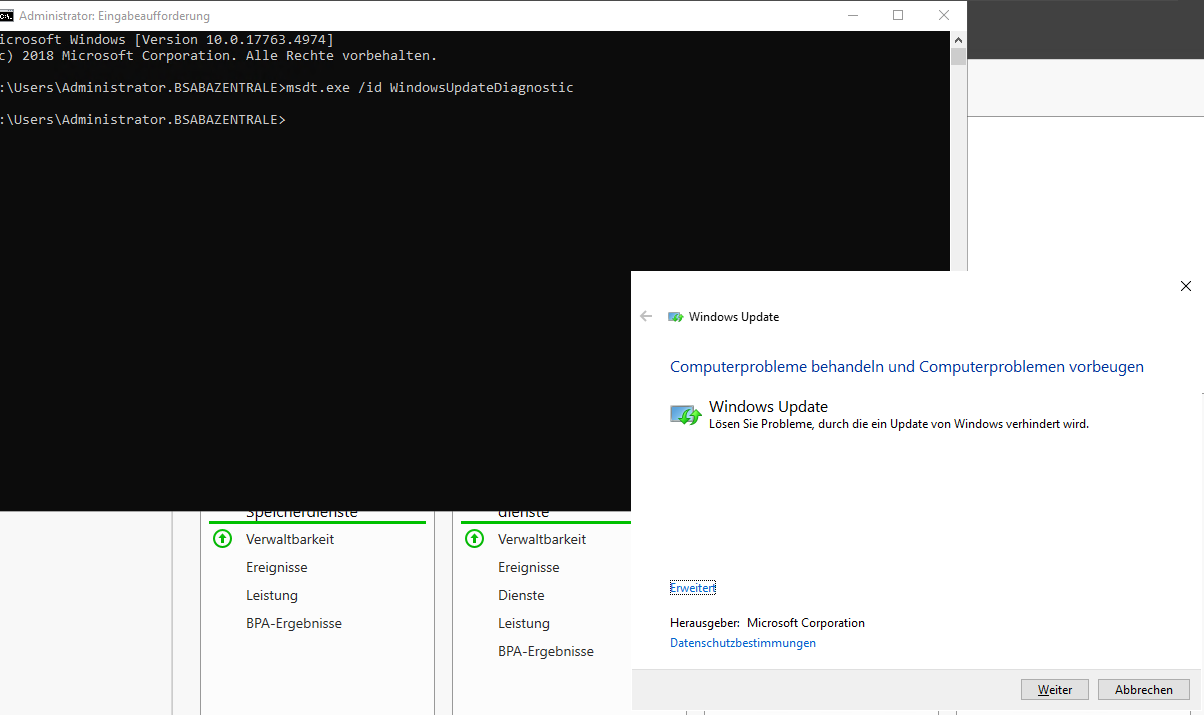Open Ereignisse in the tile listing Dienste
This screenshot has height=715, width=1204.
(529, 567)
